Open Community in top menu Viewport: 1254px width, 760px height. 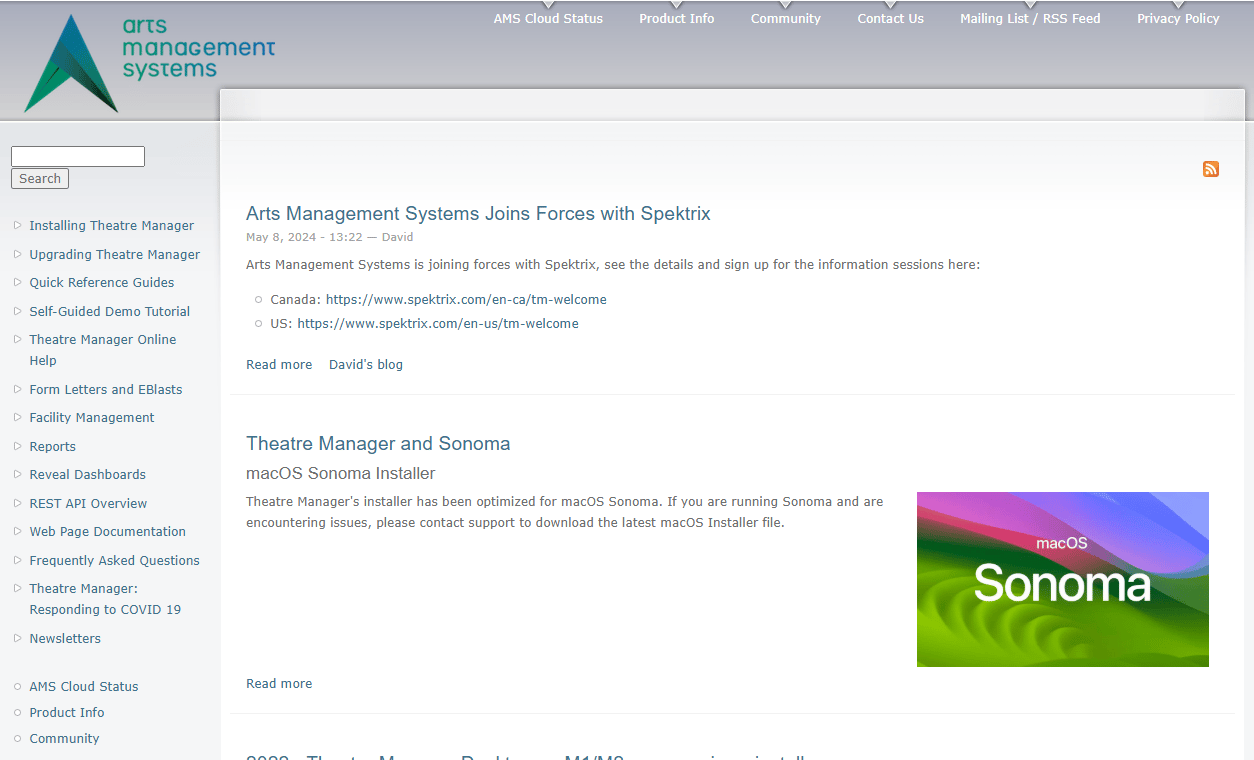pos(786,18)
